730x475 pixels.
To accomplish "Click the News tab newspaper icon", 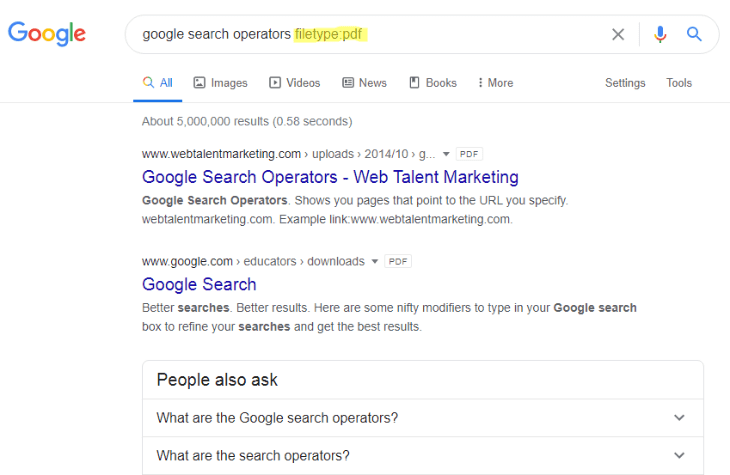I will coord(348,83).
